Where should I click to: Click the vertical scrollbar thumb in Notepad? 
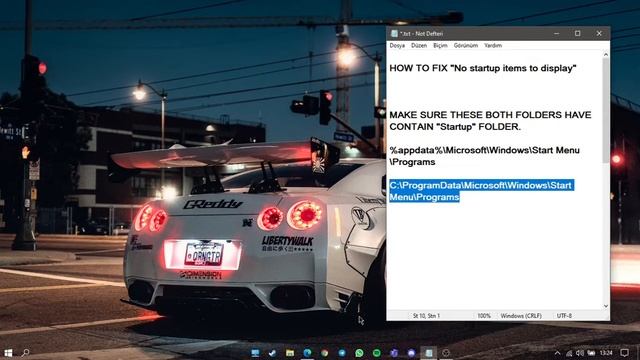[606, 110]
